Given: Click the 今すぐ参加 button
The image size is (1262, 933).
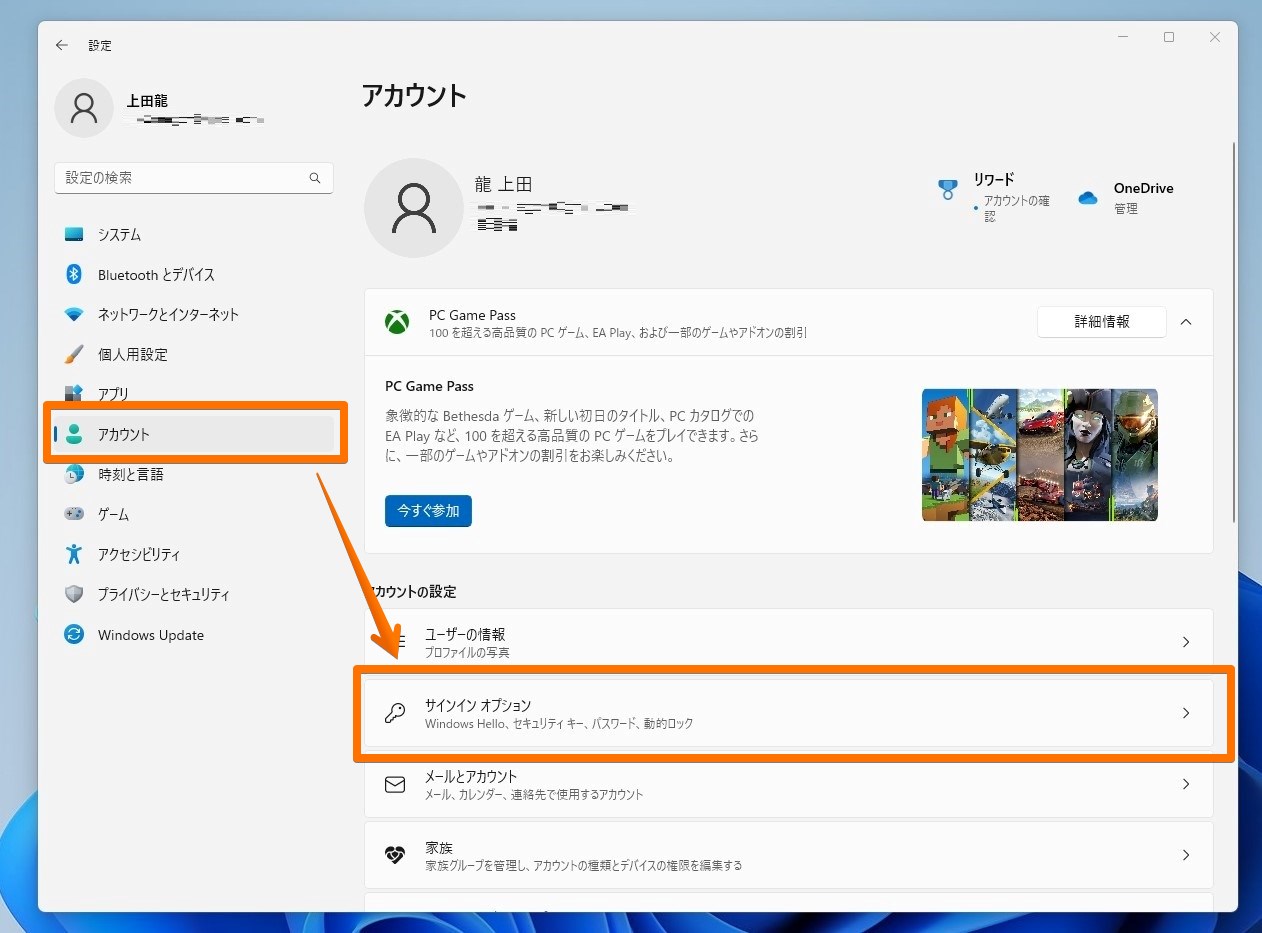Looking at the screenshot, I should 428,510.
